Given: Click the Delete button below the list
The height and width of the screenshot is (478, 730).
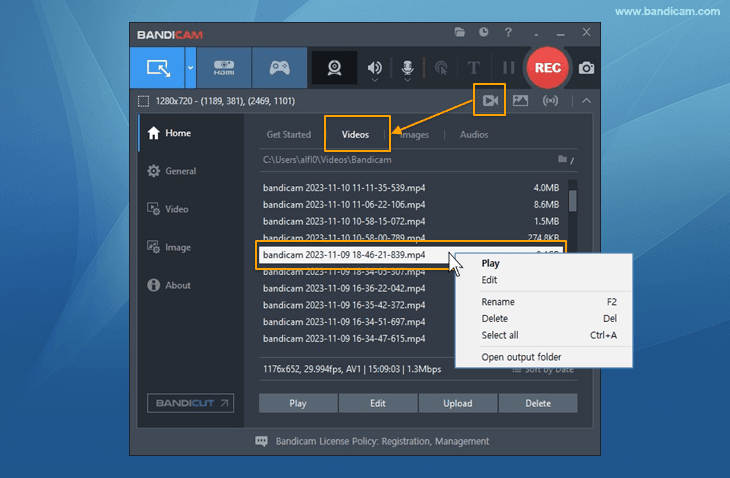Looking at the screenshot, I should point(538,404).
